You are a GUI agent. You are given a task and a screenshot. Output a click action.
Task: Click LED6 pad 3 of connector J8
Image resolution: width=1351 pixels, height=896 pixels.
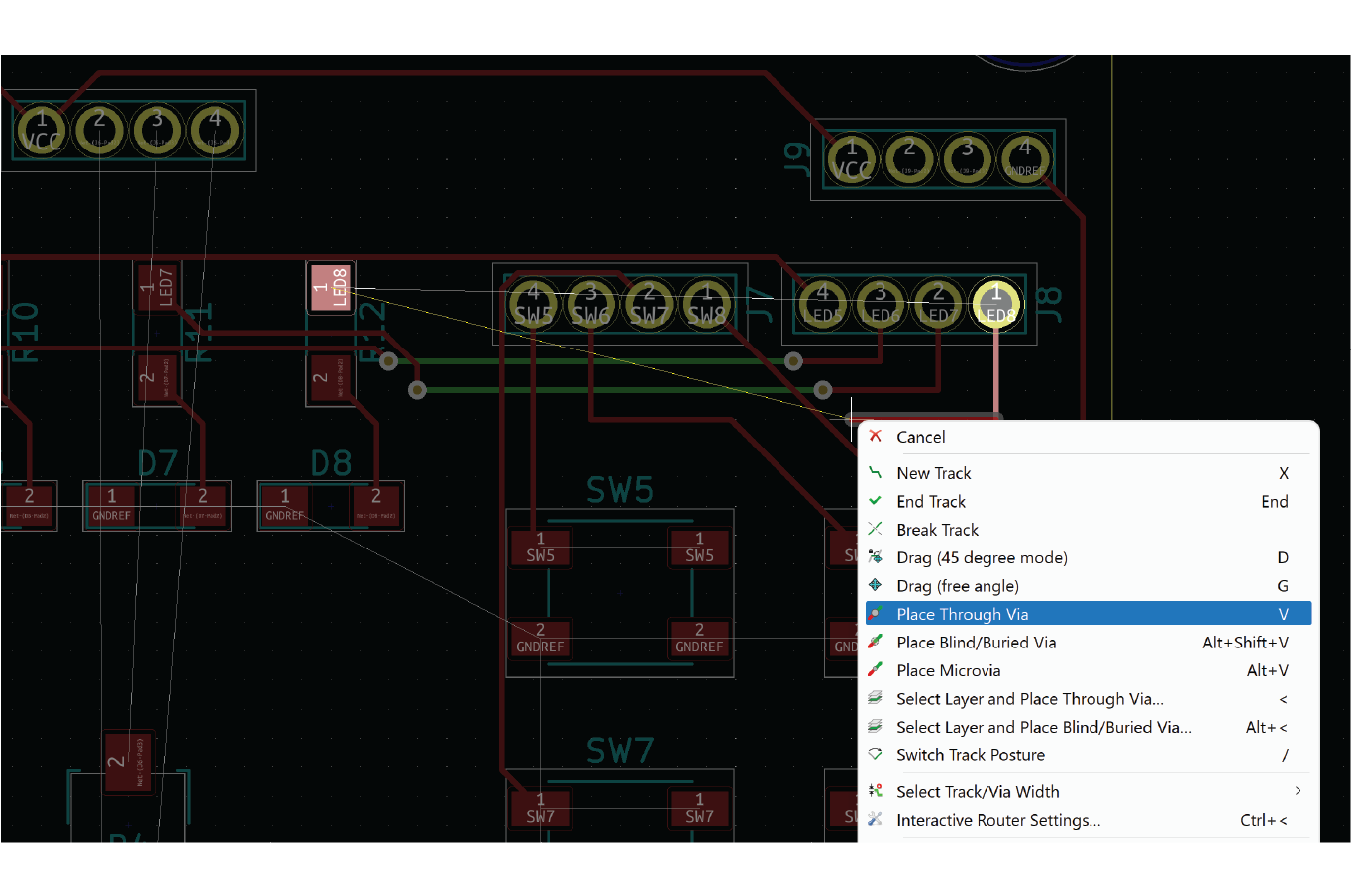tap(881, 304)
